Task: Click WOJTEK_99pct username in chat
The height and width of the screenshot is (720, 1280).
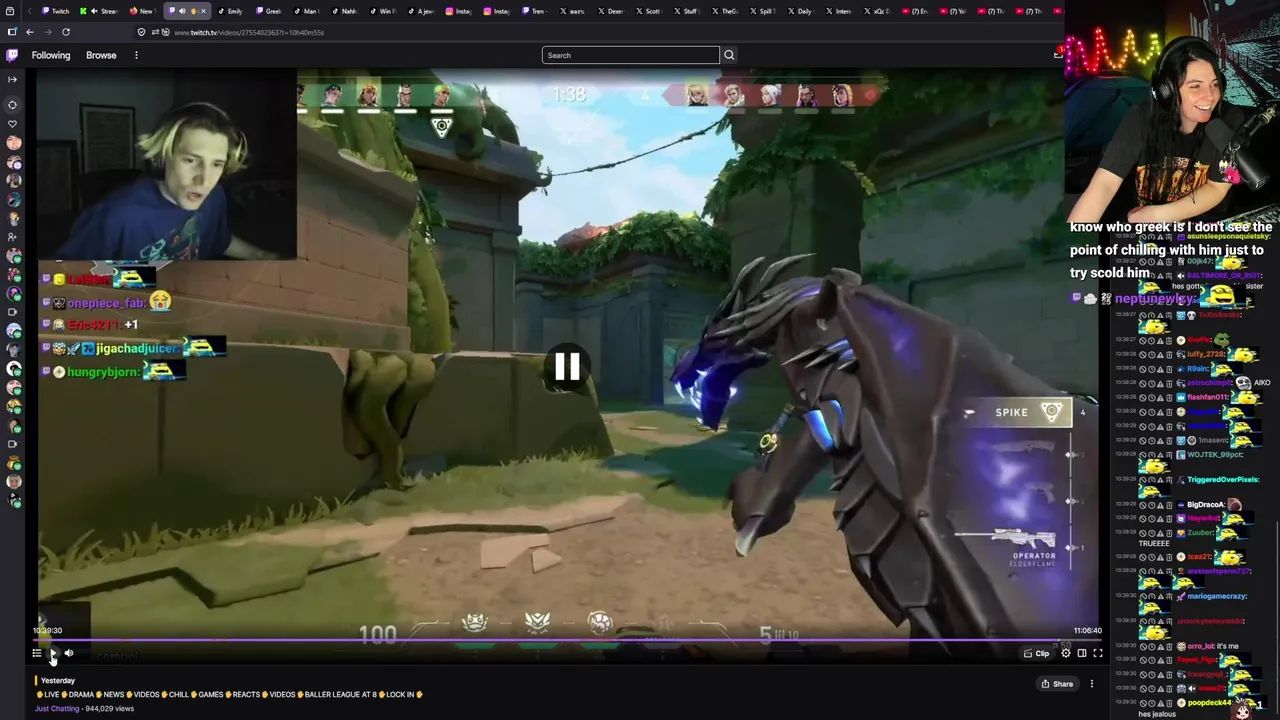Action: [x=1216, y=455]
